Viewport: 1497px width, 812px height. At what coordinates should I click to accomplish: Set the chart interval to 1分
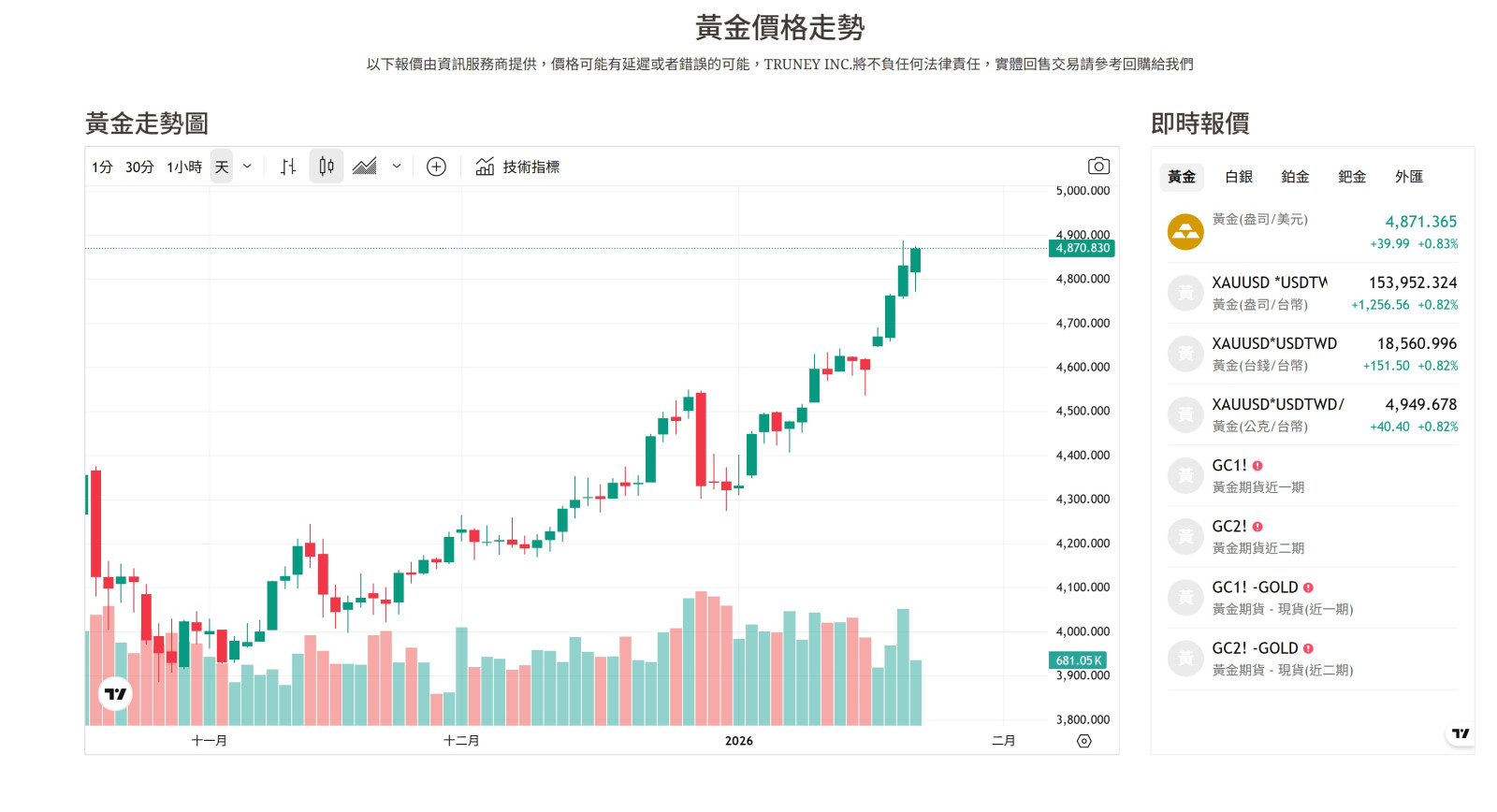click(x=102, y=167)
